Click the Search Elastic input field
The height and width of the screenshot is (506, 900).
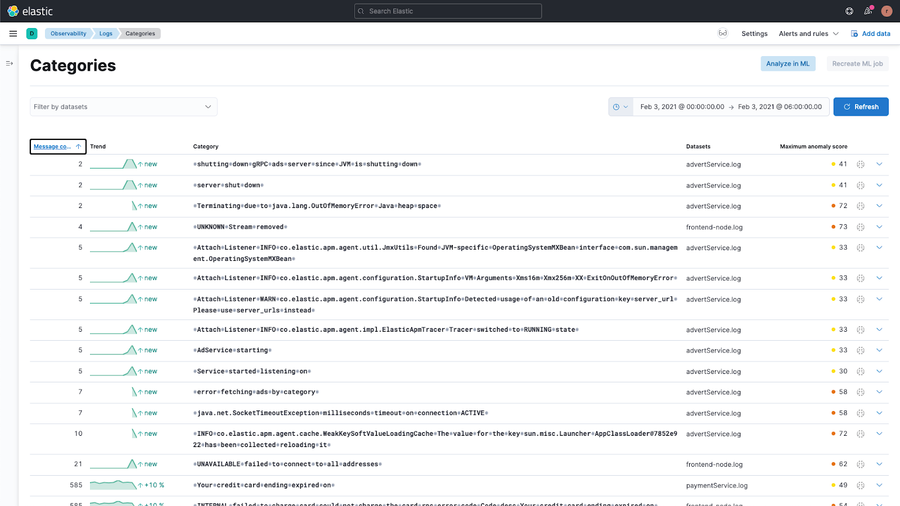(448, 11)
